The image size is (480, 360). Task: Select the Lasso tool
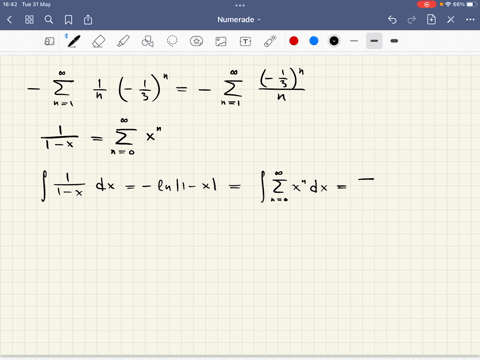(x=172, y=41)
